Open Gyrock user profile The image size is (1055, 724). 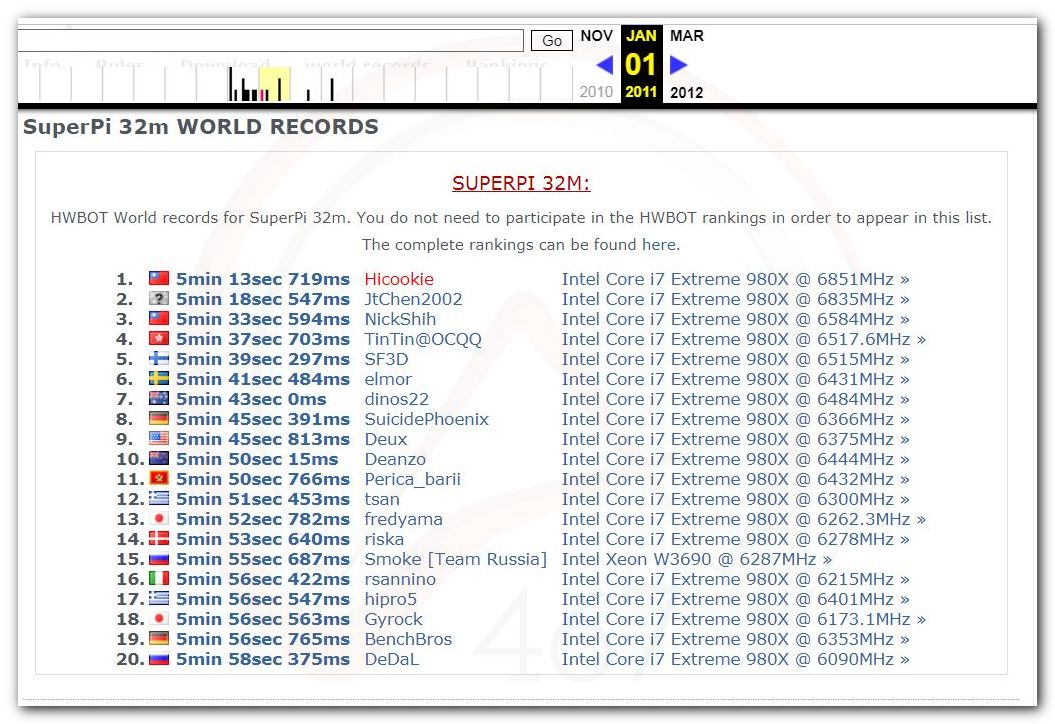coord(394,620)
